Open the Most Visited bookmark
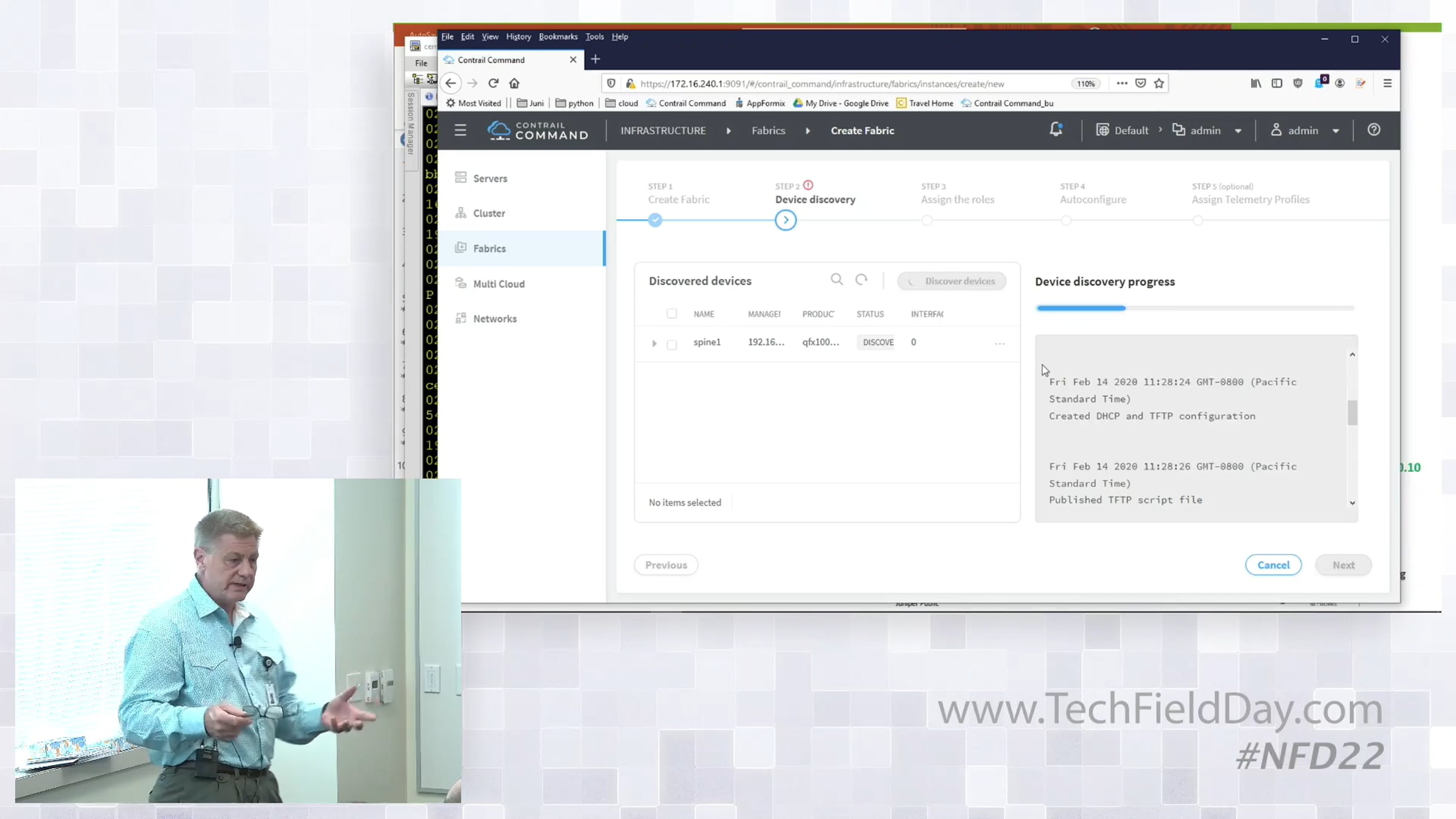The height and width of the screenshot is (819, 1456). click(473, 103)
